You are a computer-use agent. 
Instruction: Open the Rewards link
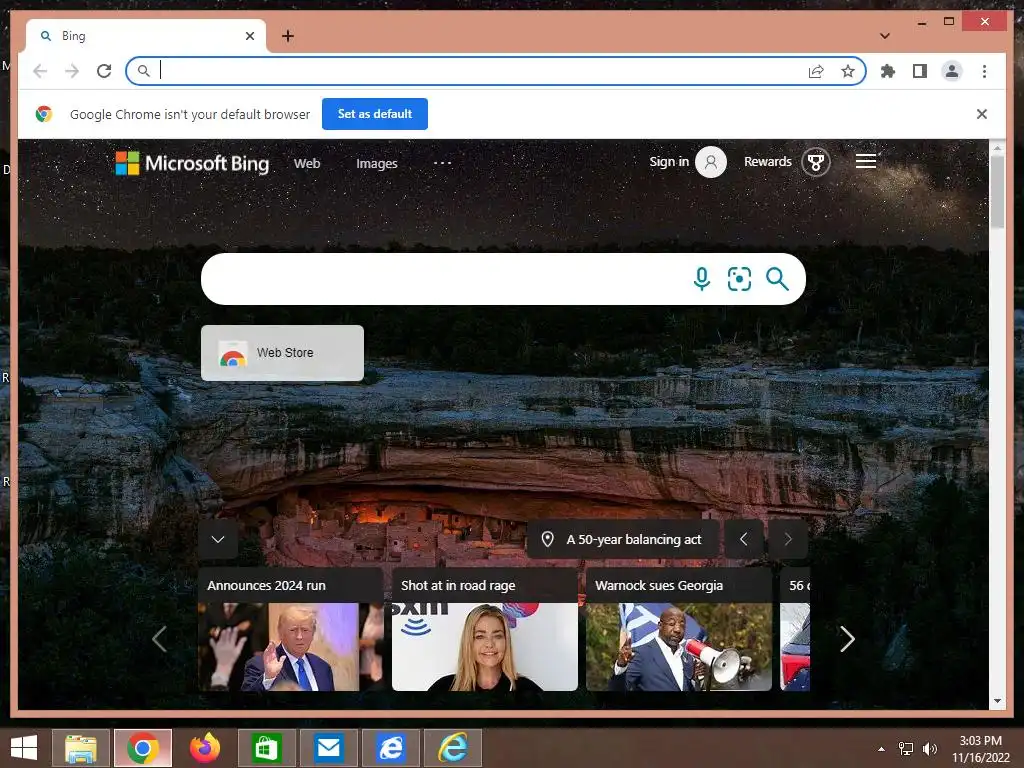[767, 162]
